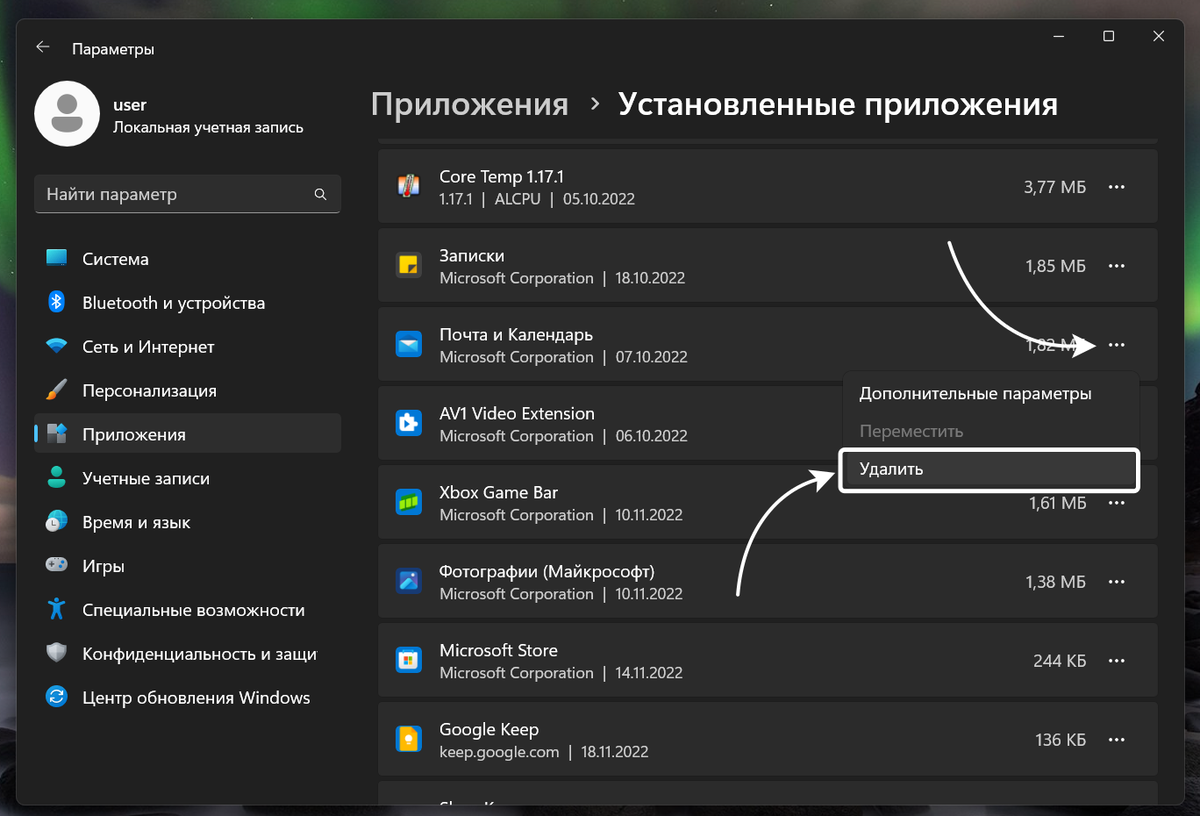Click the 3,77 МБ size value
Screen dimensions: 1200x816
click(1055, 187)
